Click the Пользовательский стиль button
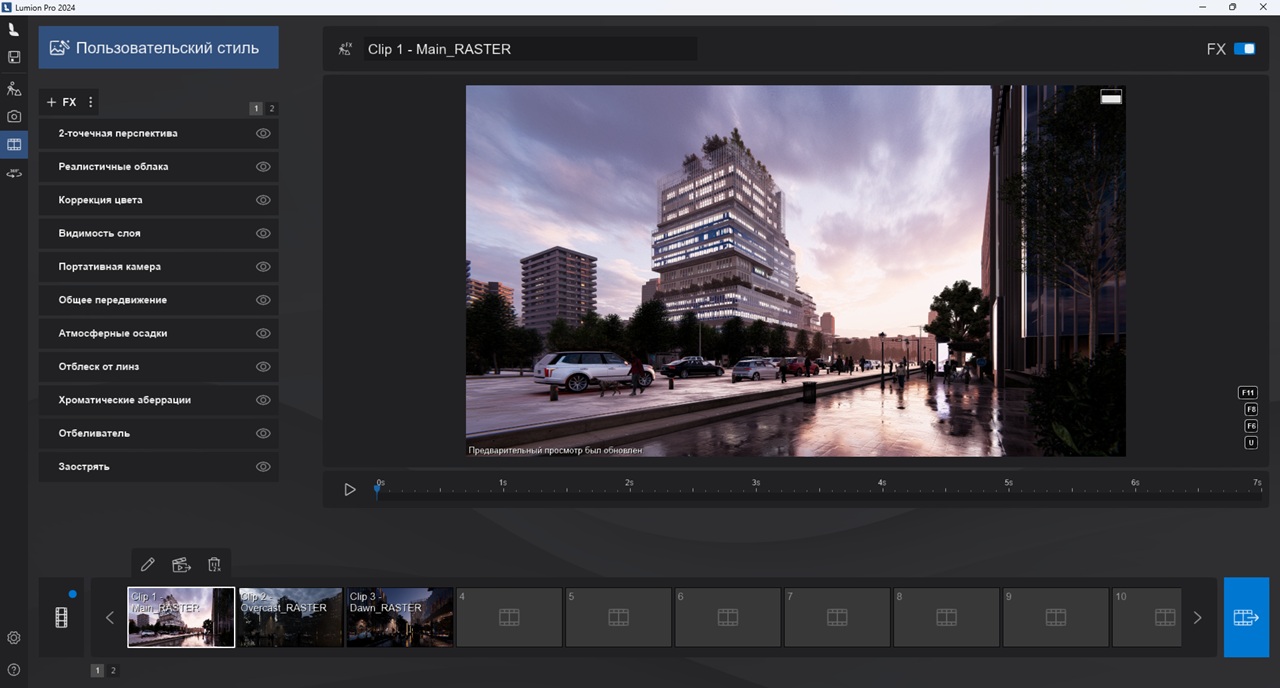Screen dimensions: 1280x688 tap(158, 48)
